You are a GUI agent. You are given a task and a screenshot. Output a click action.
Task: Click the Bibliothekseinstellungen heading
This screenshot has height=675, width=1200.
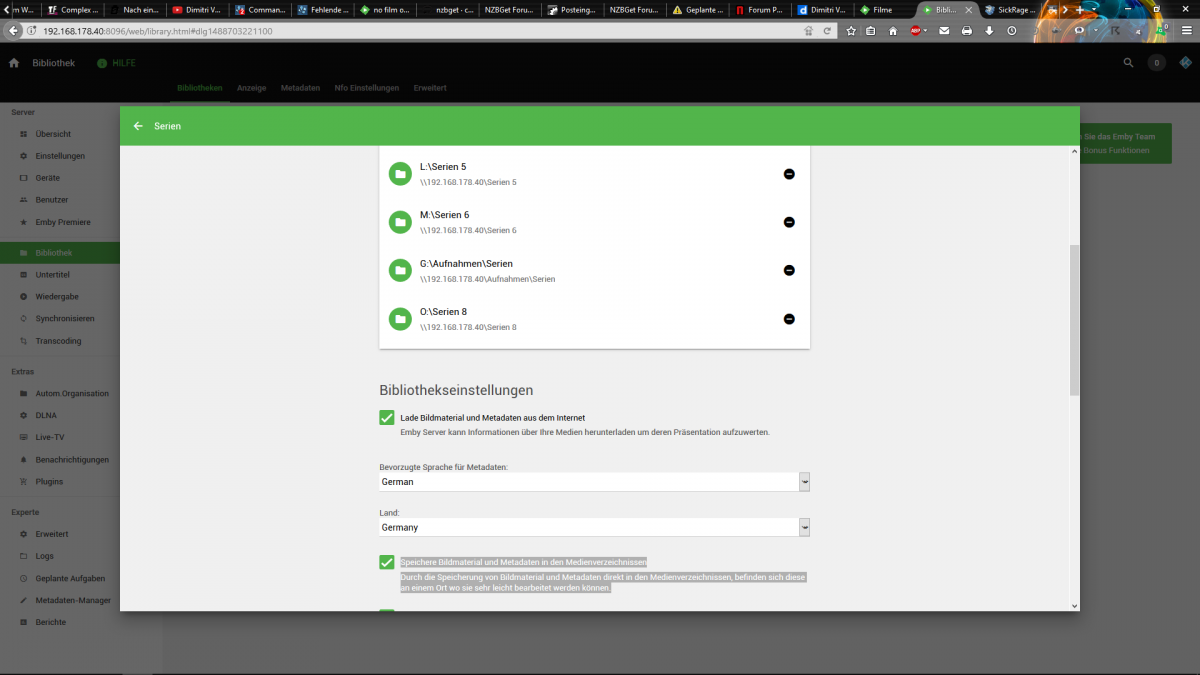click(456, 390)
